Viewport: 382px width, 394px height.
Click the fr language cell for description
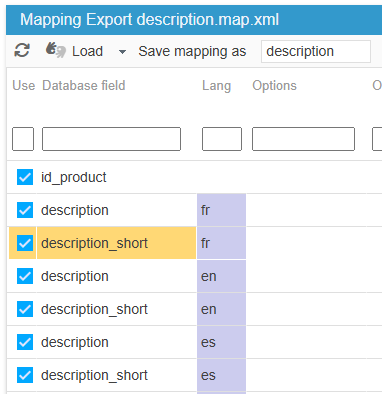tap(221, 210)
